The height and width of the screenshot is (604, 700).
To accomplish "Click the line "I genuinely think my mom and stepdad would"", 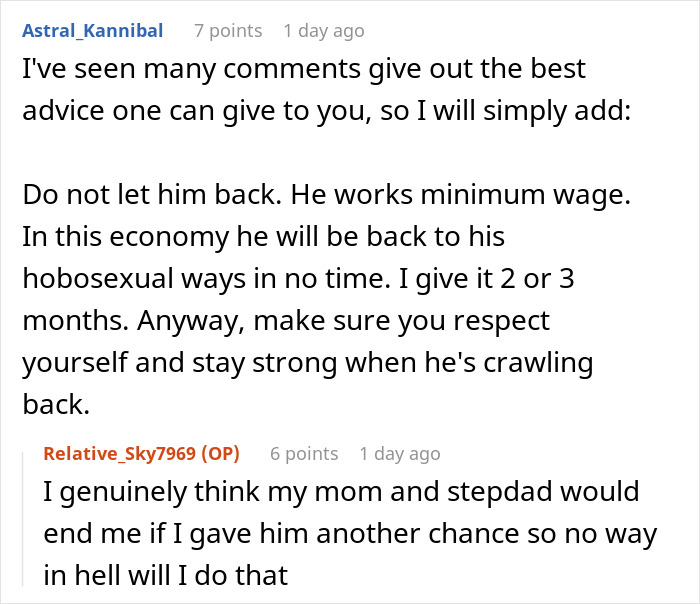I will tap(341, 494).
